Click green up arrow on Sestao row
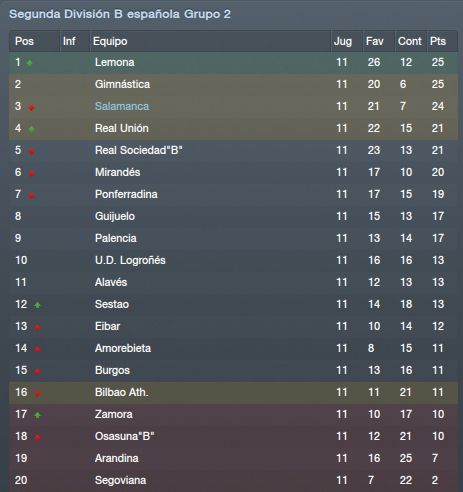 (x=37, y=305)
